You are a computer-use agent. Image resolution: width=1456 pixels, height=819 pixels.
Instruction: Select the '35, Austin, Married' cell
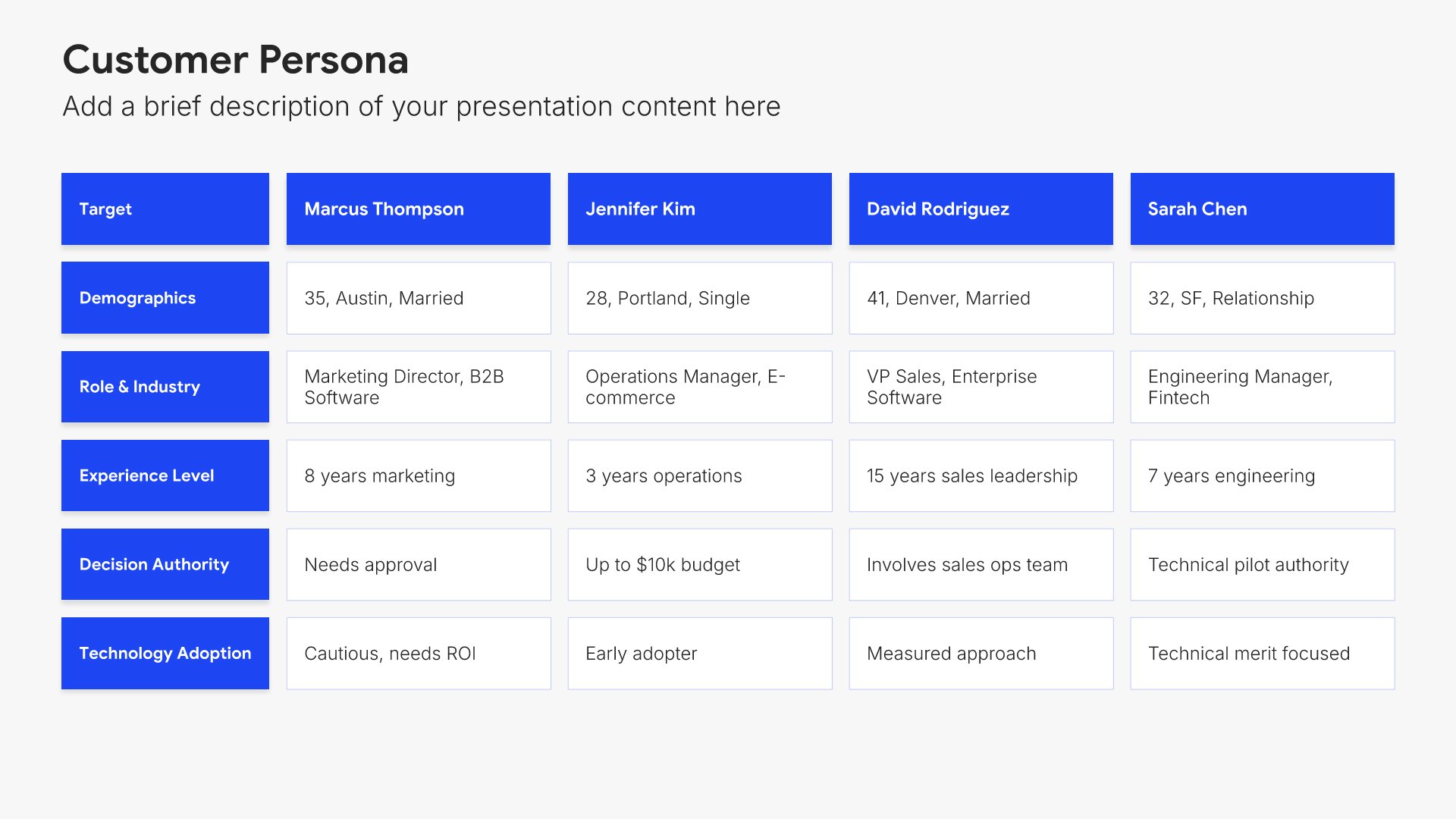click(419, 298)
